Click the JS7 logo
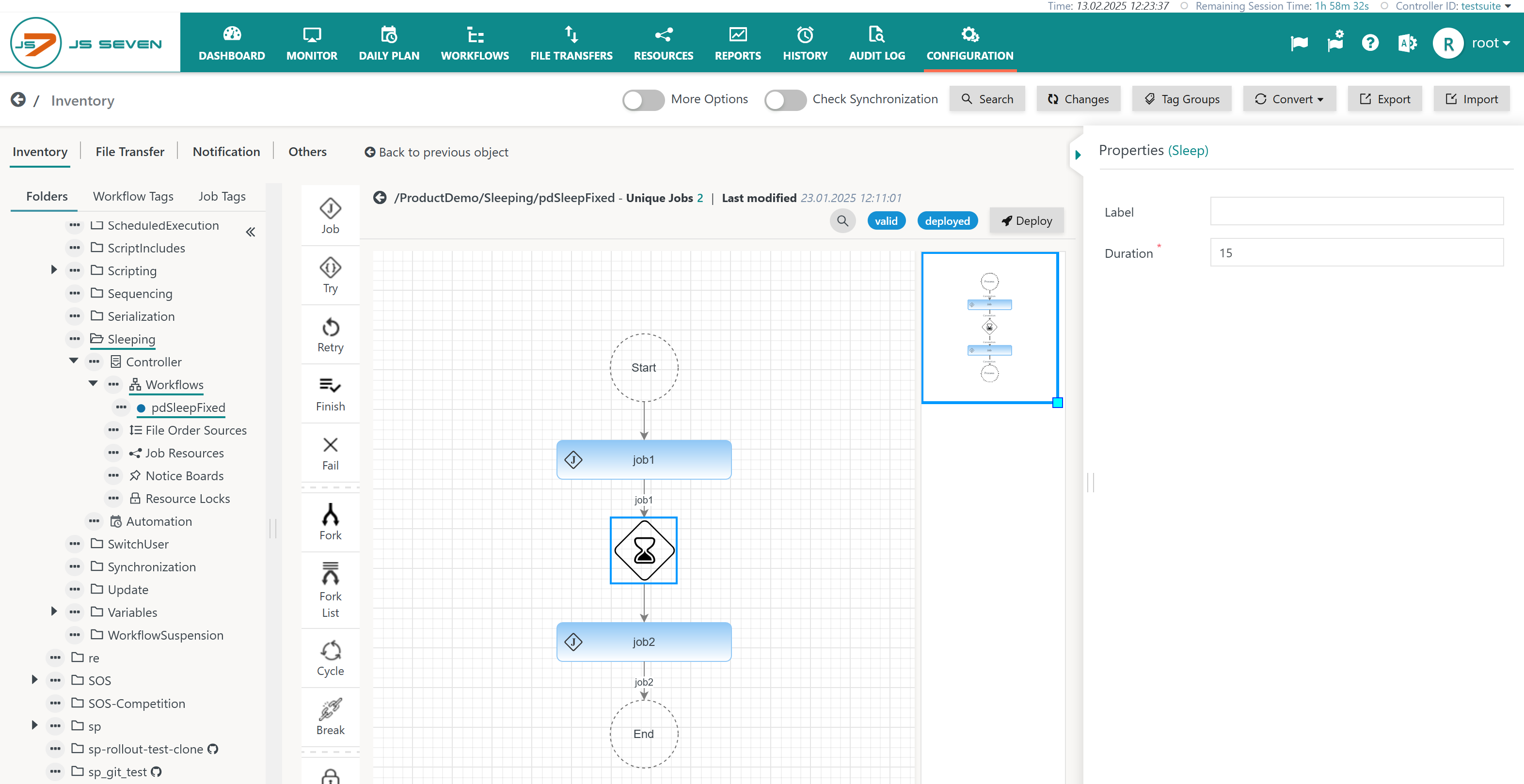 [x=86, y=43]
